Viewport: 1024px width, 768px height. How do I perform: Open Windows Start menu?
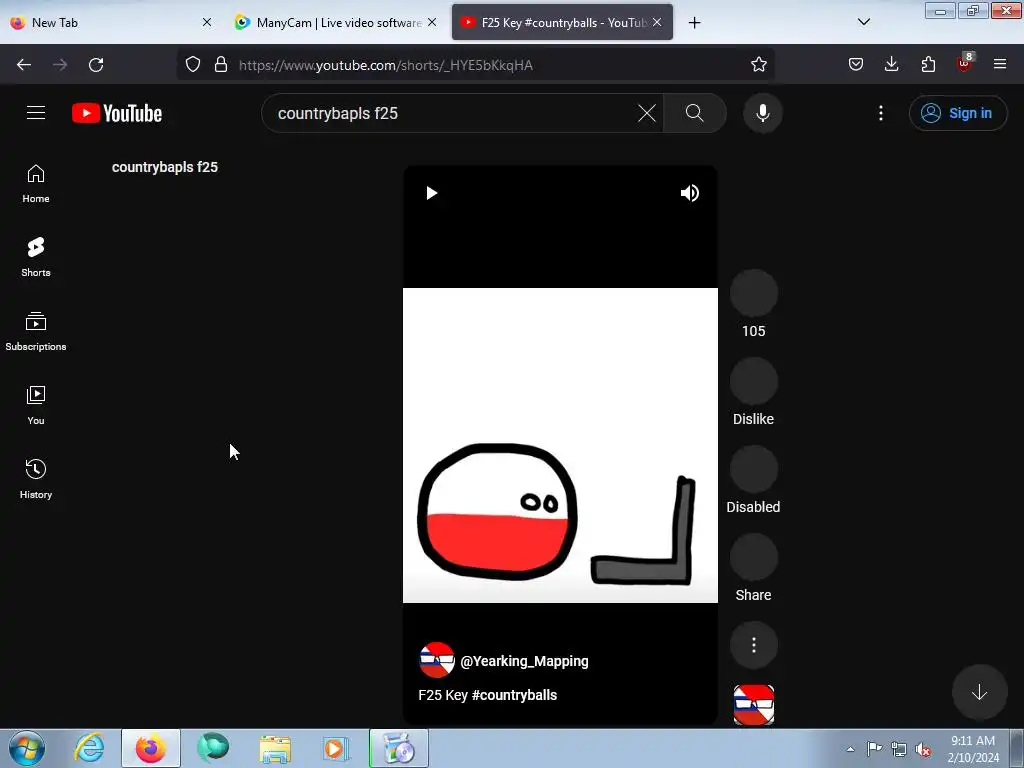tap(27, 748)
